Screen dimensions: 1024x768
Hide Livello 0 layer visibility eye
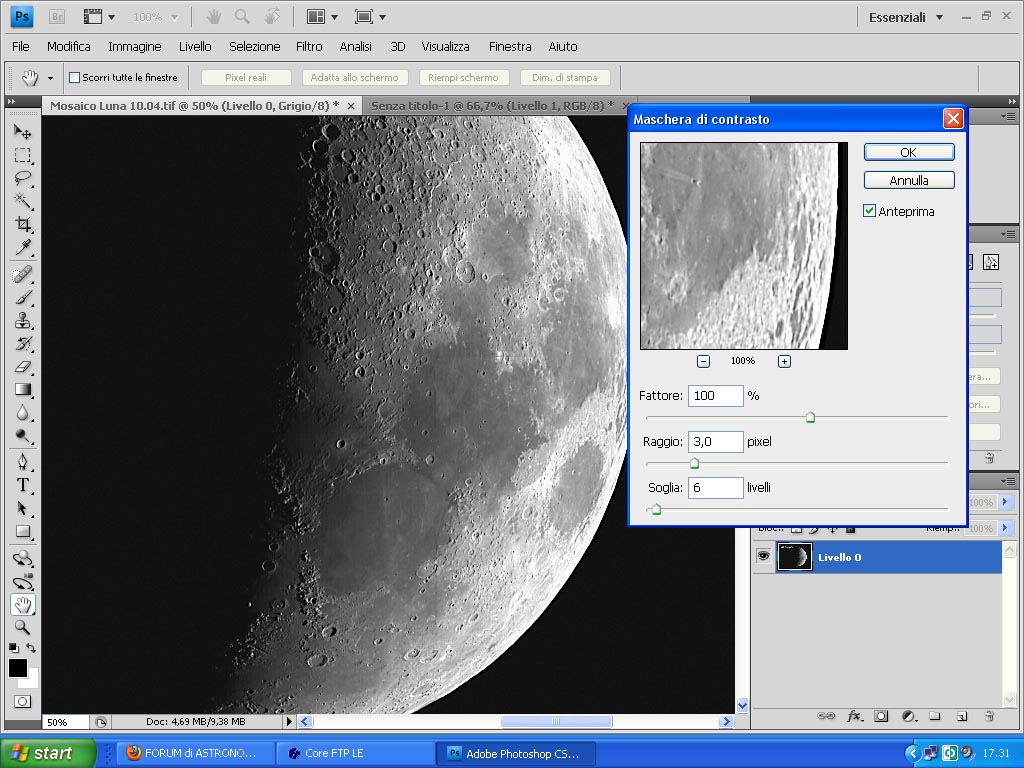coord(763,556)
